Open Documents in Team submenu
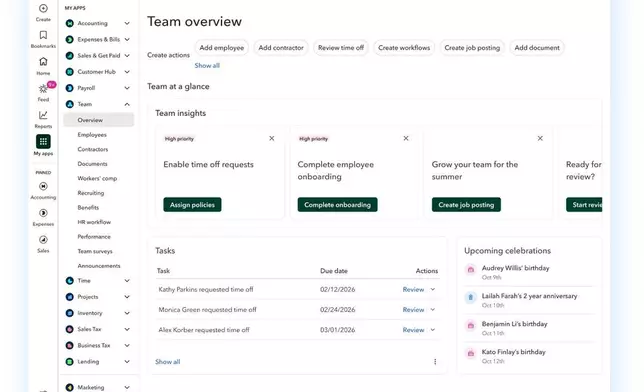The height and width of the screenshot is (392, 644). pos(92,164)
